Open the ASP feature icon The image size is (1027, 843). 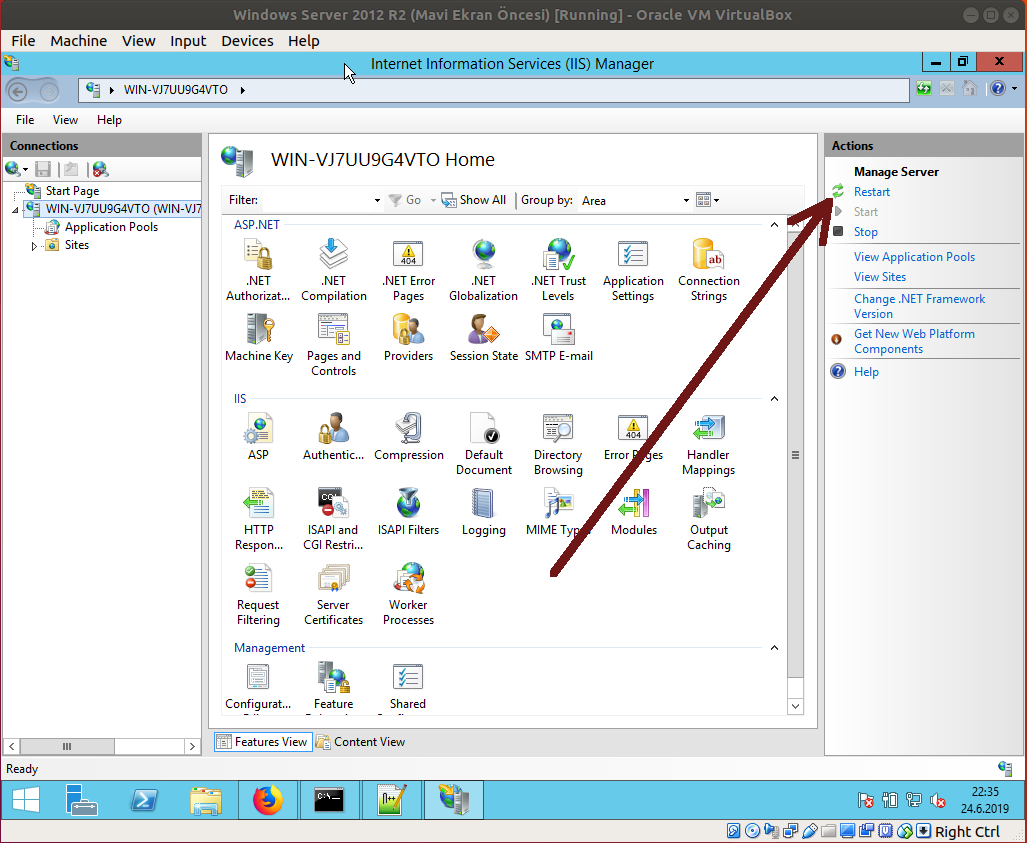point(258,436)
